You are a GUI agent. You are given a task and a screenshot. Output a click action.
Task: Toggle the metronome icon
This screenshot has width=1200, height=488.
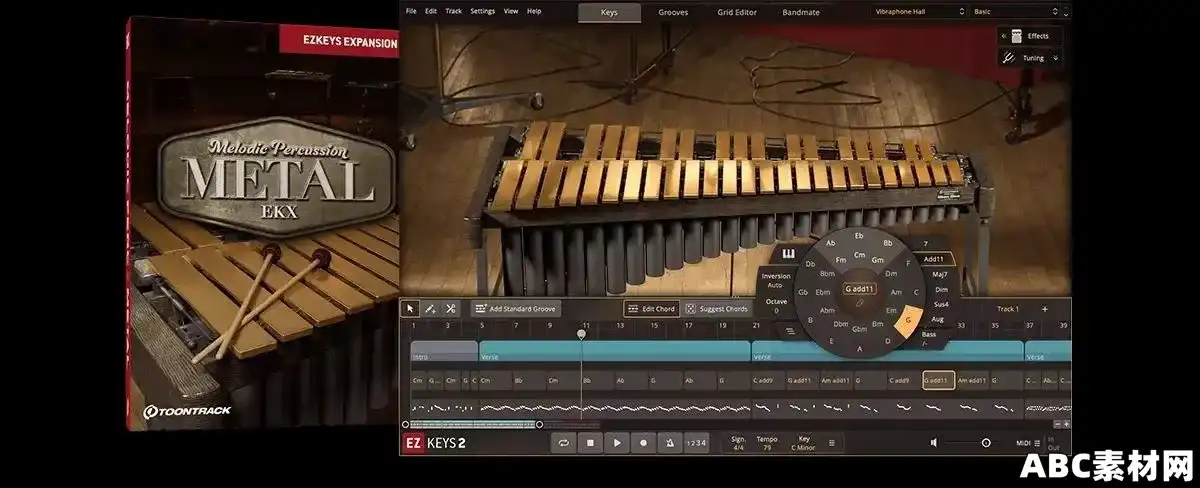(669, 442)
